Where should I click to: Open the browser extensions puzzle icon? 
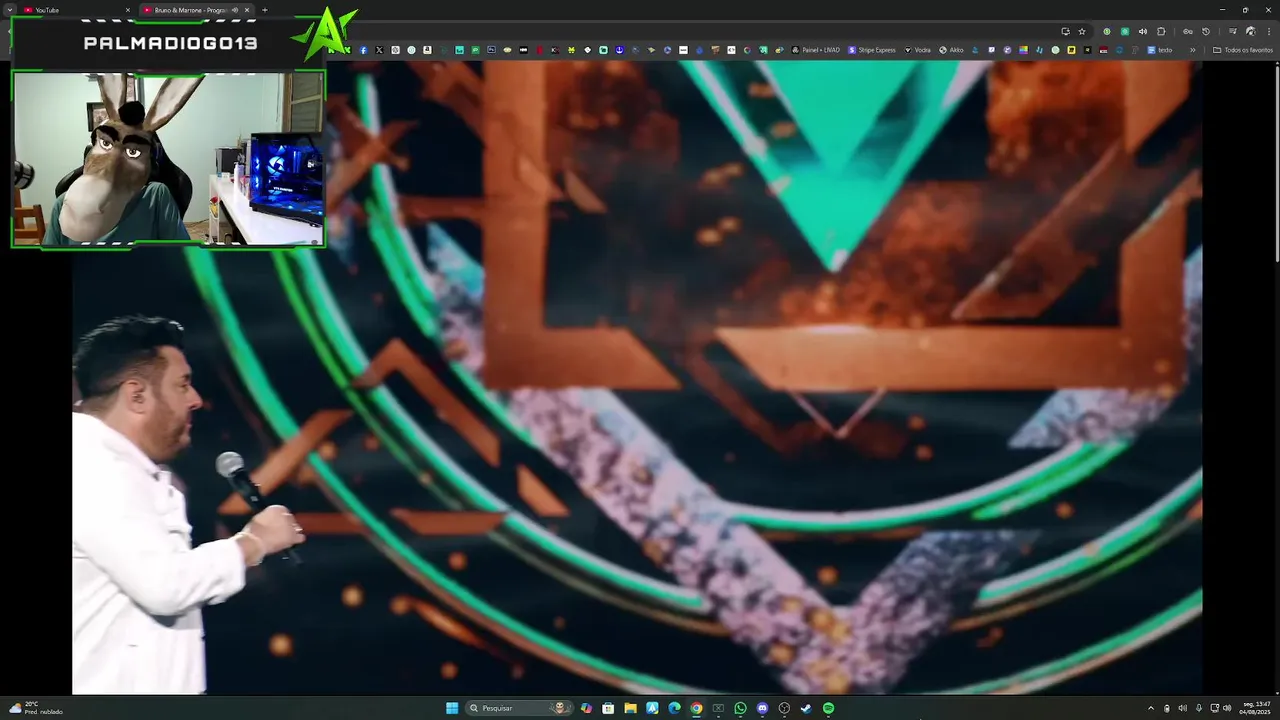point(1161,32)
